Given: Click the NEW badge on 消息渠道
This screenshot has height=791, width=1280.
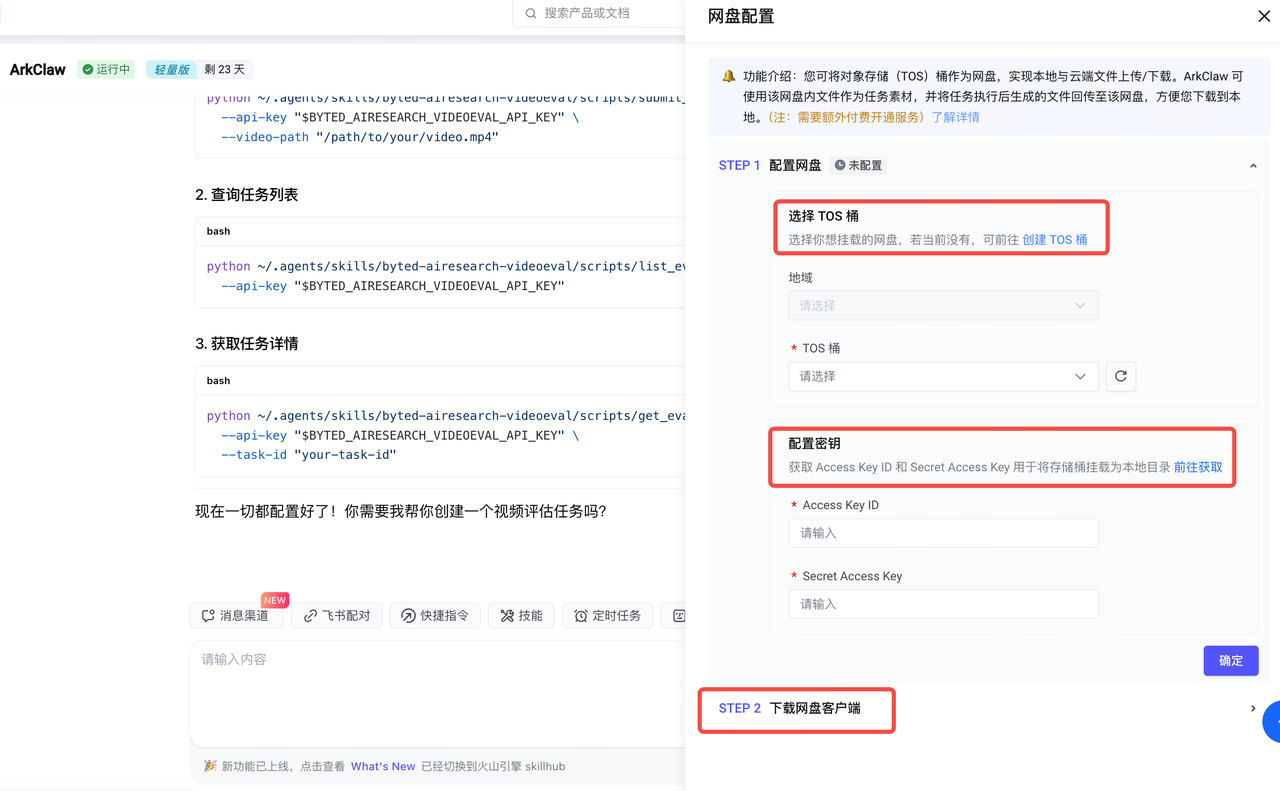Looking at the screenshot, I should pyautogui.click(x=275, y=600).
